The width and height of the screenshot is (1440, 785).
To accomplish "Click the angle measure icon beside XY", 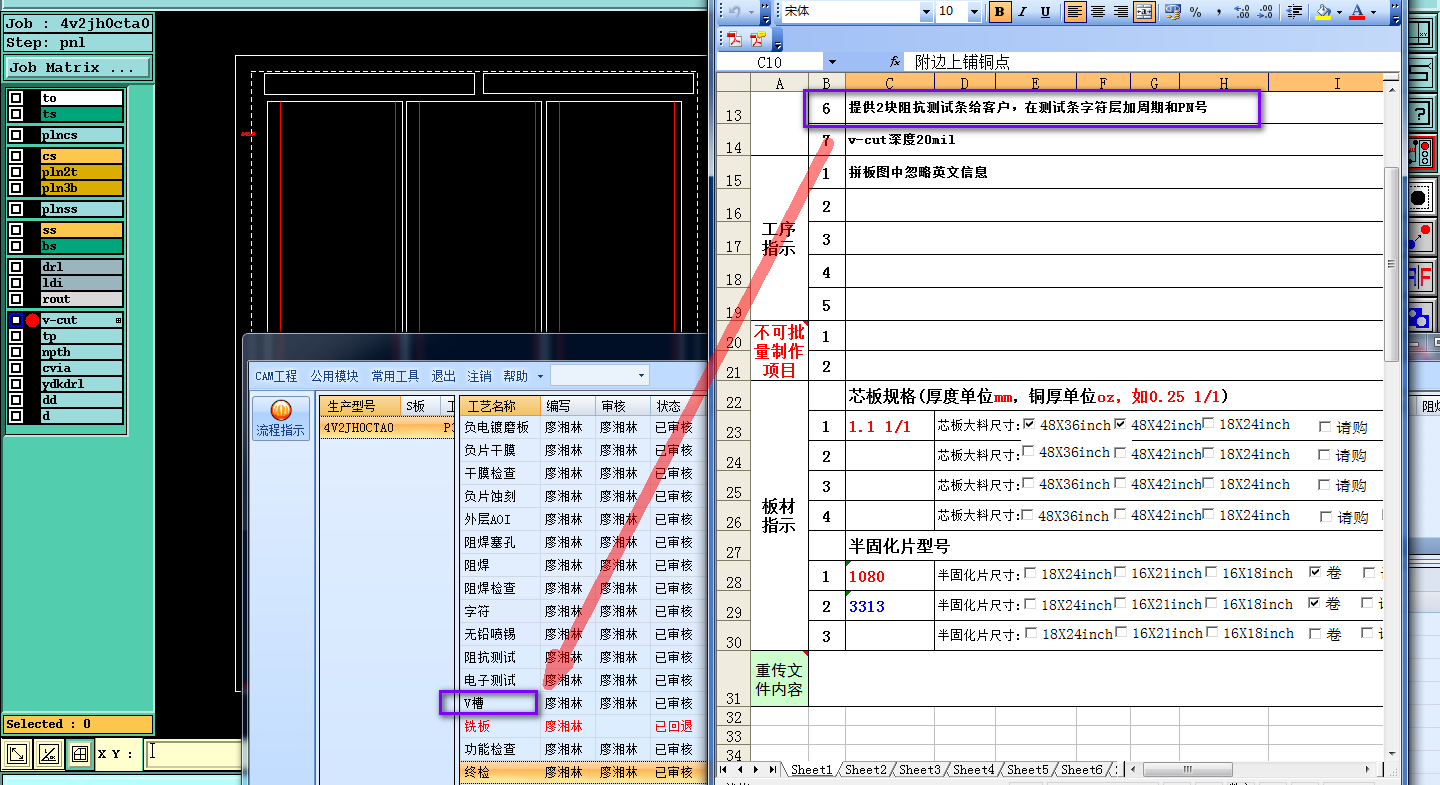I will click(49, 755).
